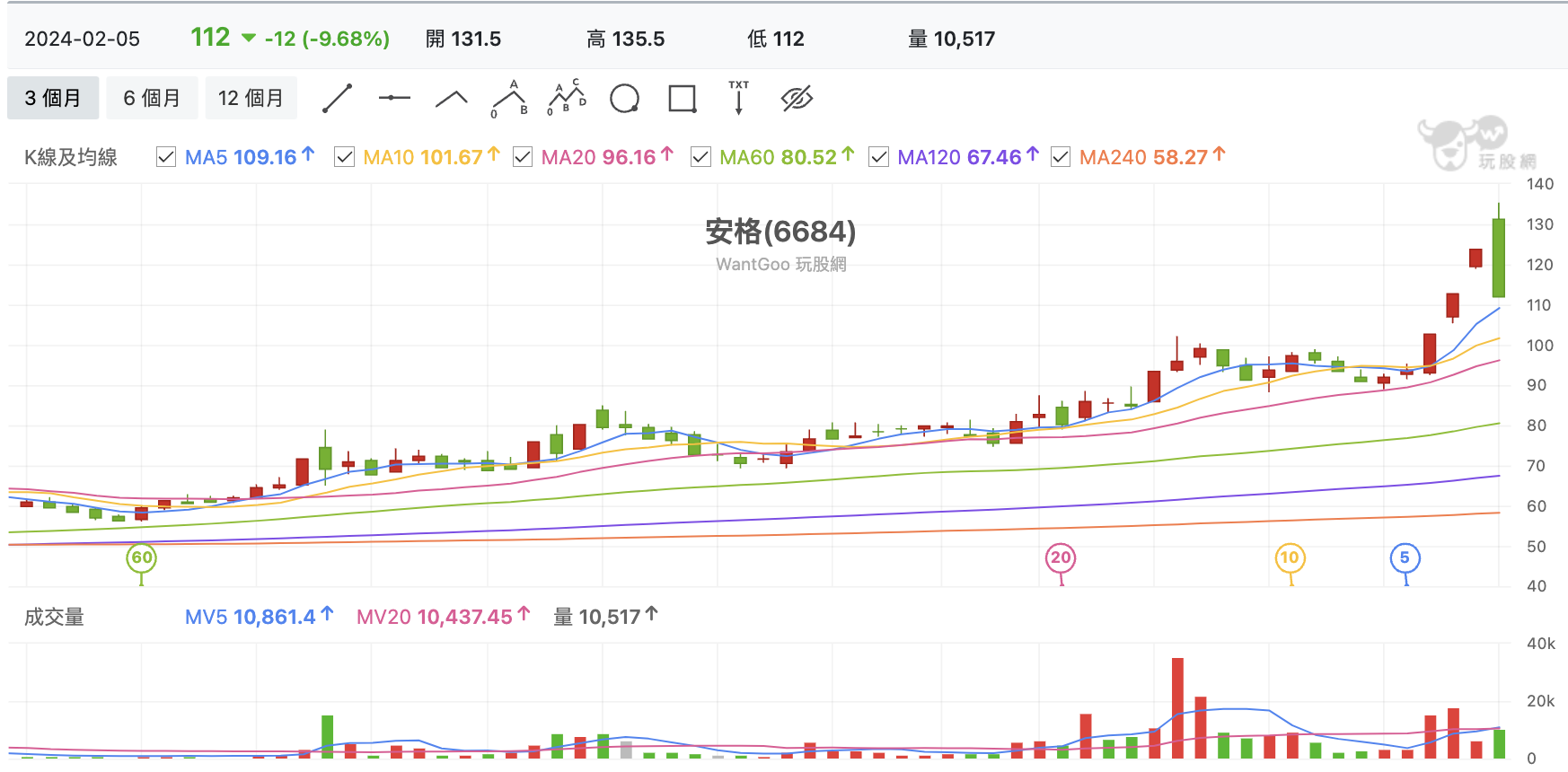Toggle the MA60 moving average checkbox
Viewport: 1568px width, 772px height.
click(700, 157)
